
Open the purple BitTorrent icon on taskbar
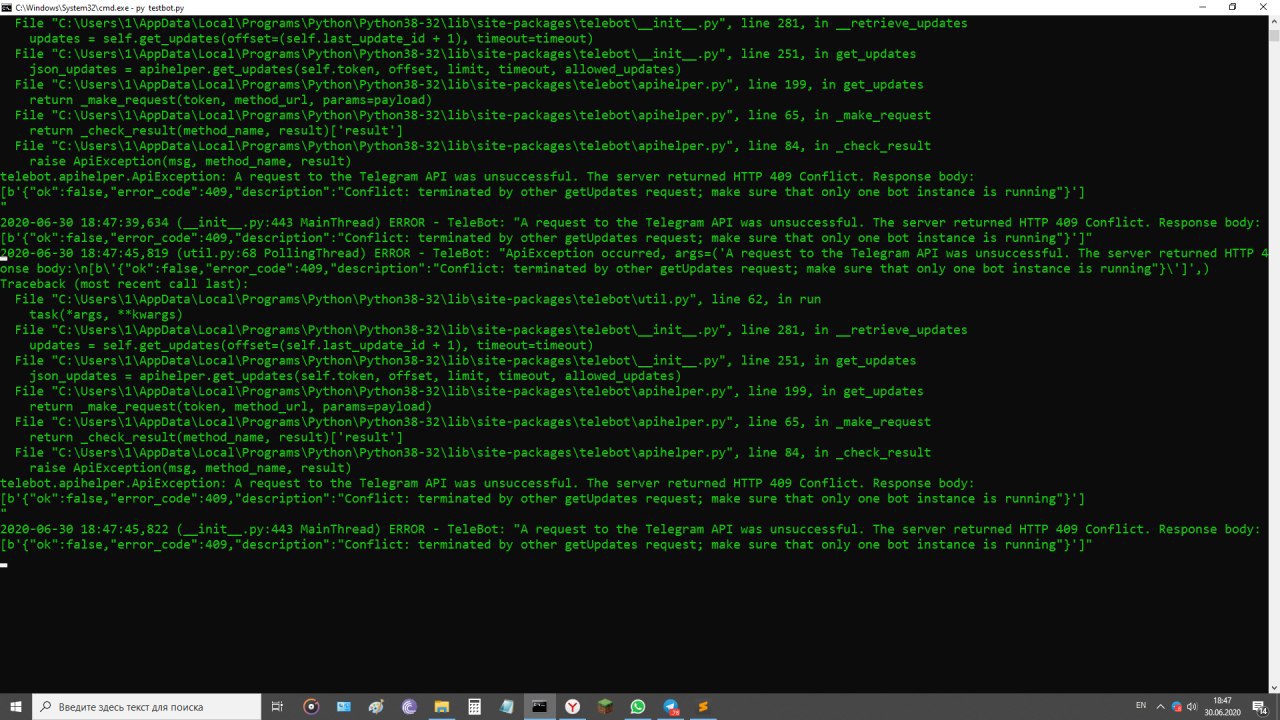pyautogui.click(x=408, y=706)
